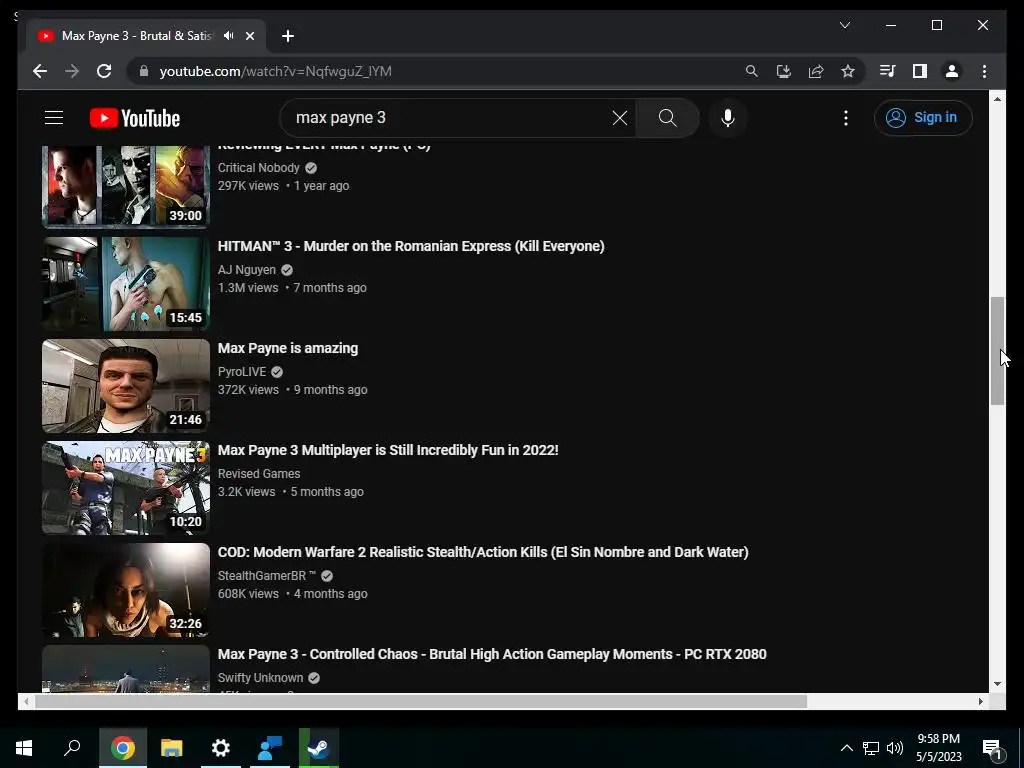1024x768 pixels.
Task: Sign in to YouTube
Action: click(x=923, y=118)
